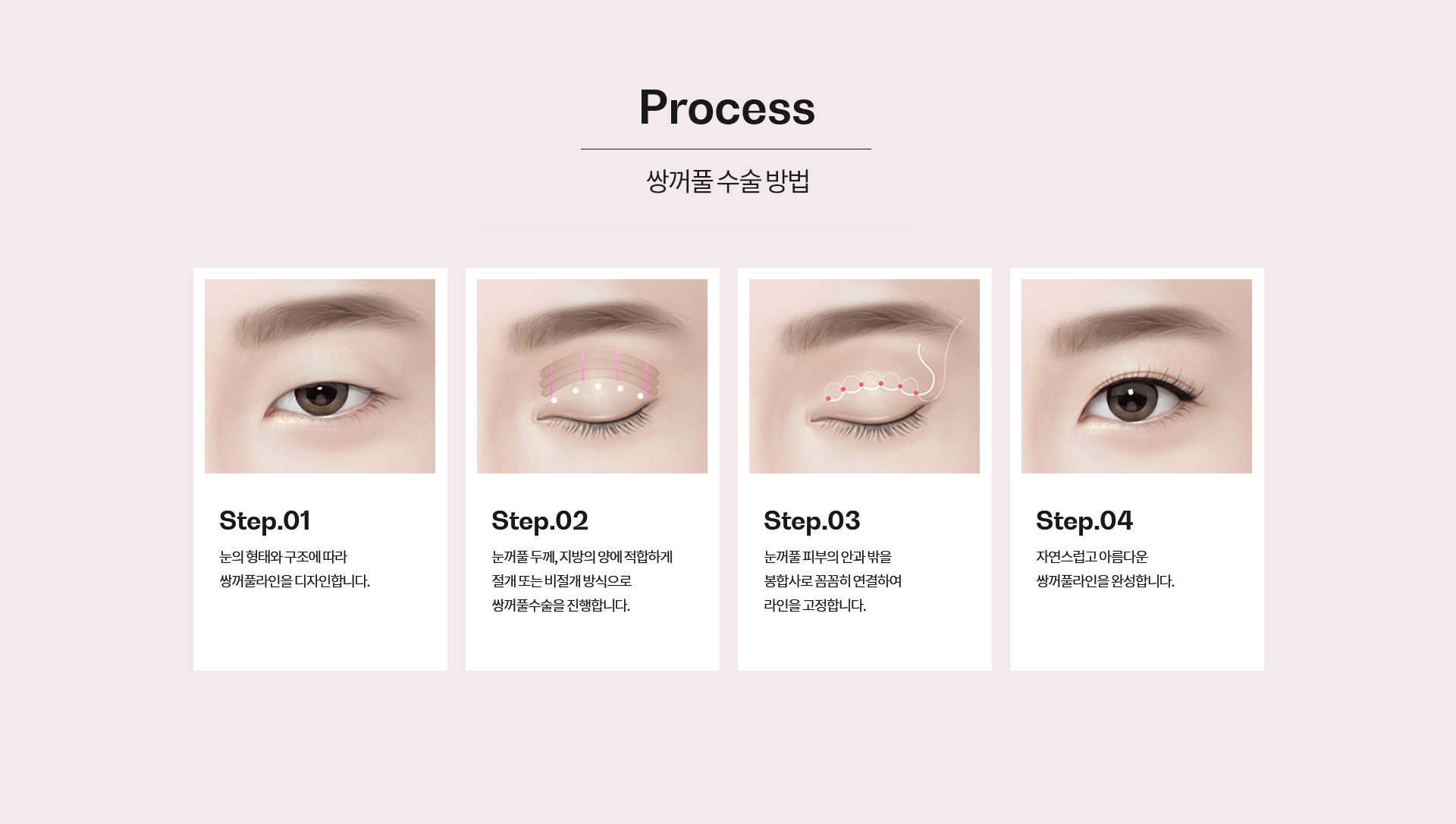This screenshot has width=1456, height=824.
Task: Select the Step.03 heading
Action: click(812, 521)
